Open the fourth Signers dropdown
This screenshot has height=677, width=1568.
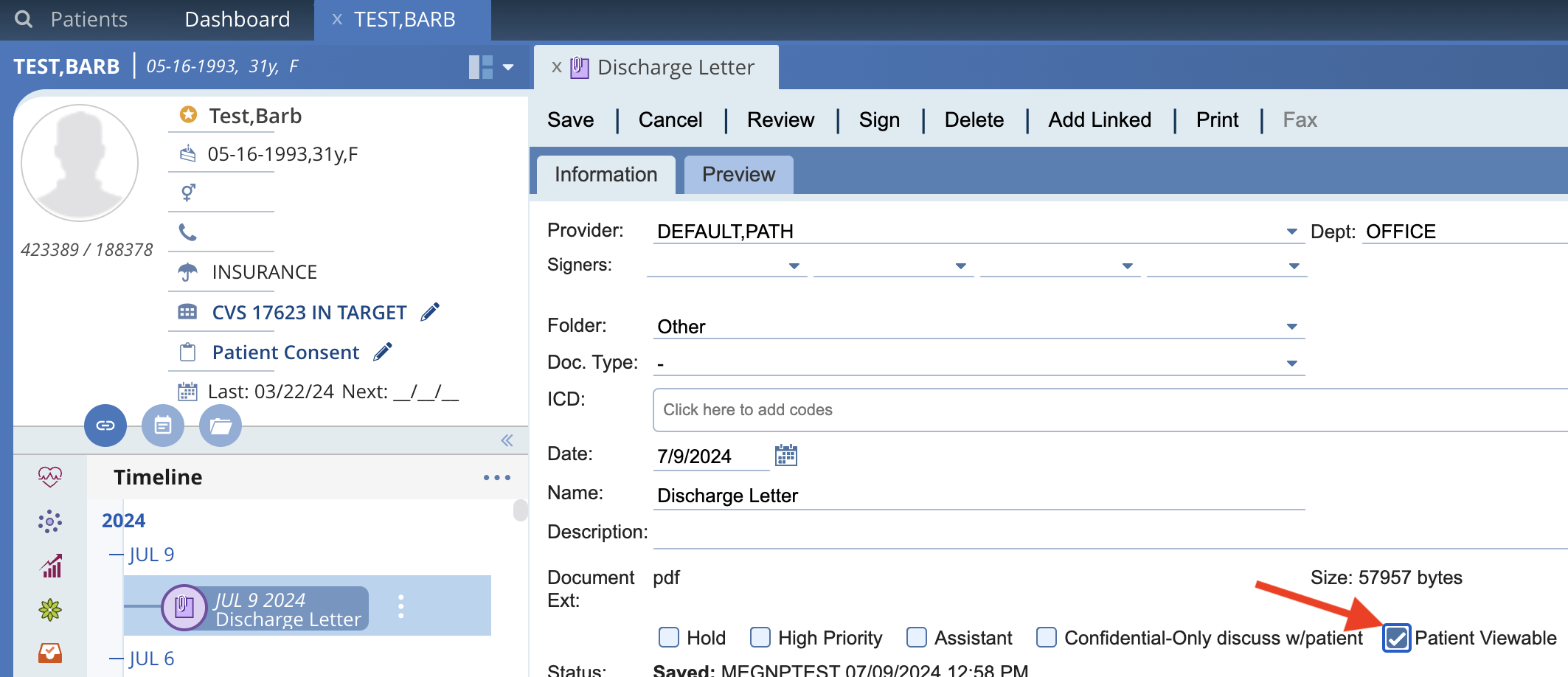[x=1294, y=266]
